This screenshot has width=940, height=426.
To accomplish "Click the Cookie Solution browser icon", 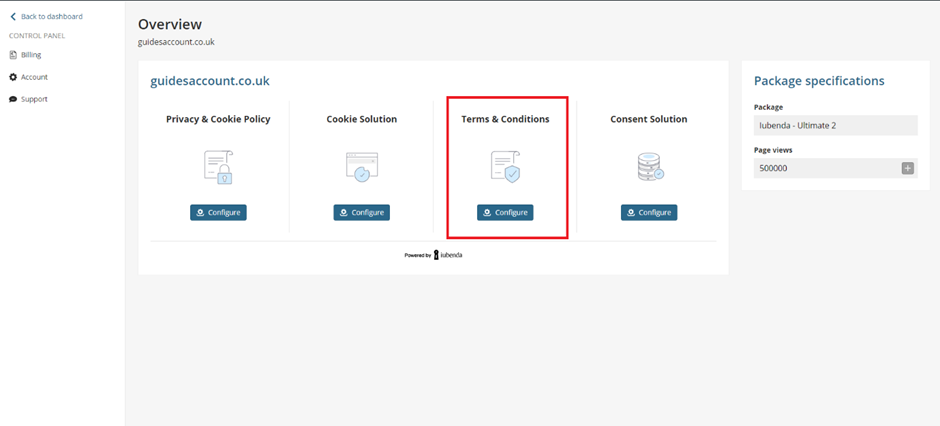I will pyautogui.click(x=361, y=167).
